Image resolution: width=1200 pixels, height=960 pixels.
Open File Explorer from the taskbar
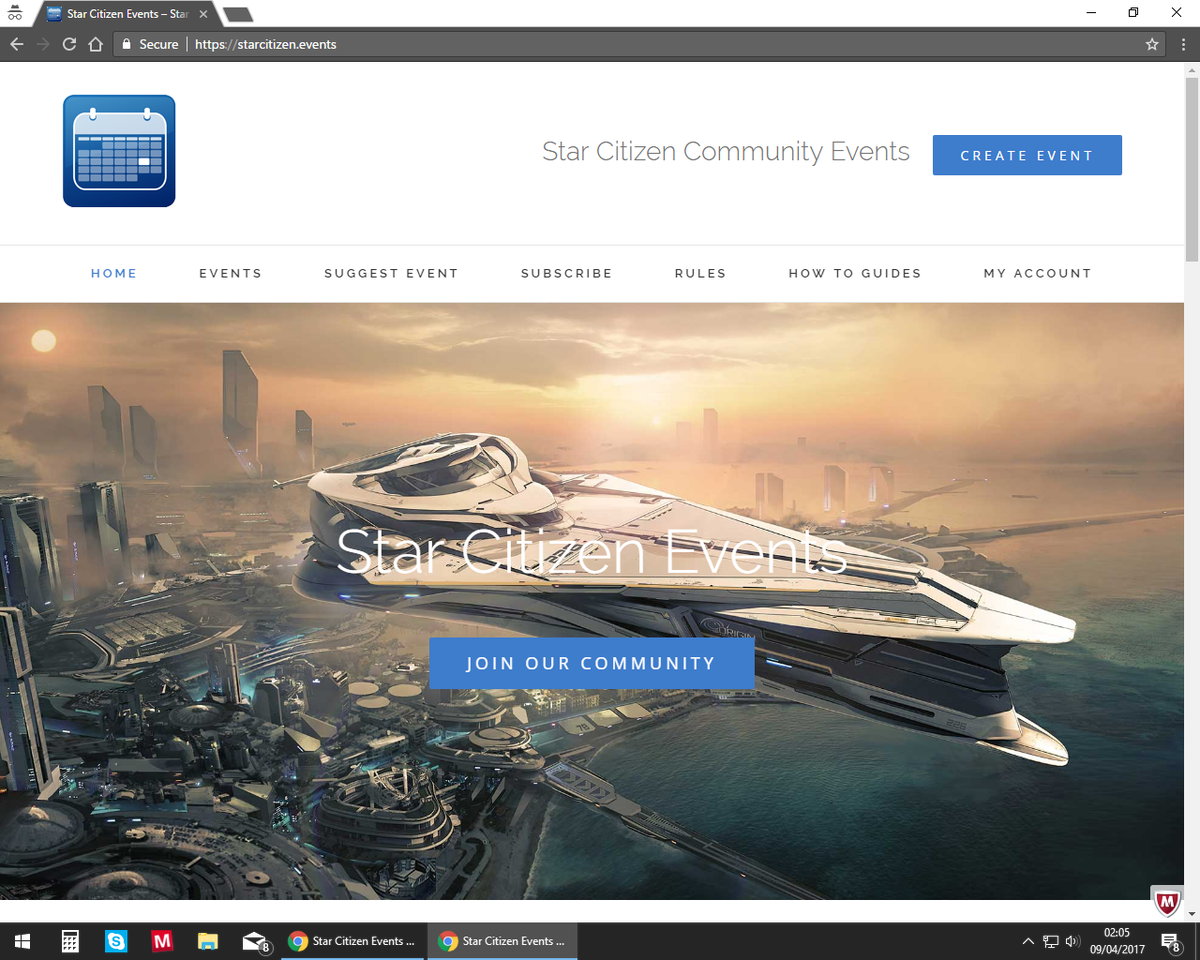click(208, 941)
